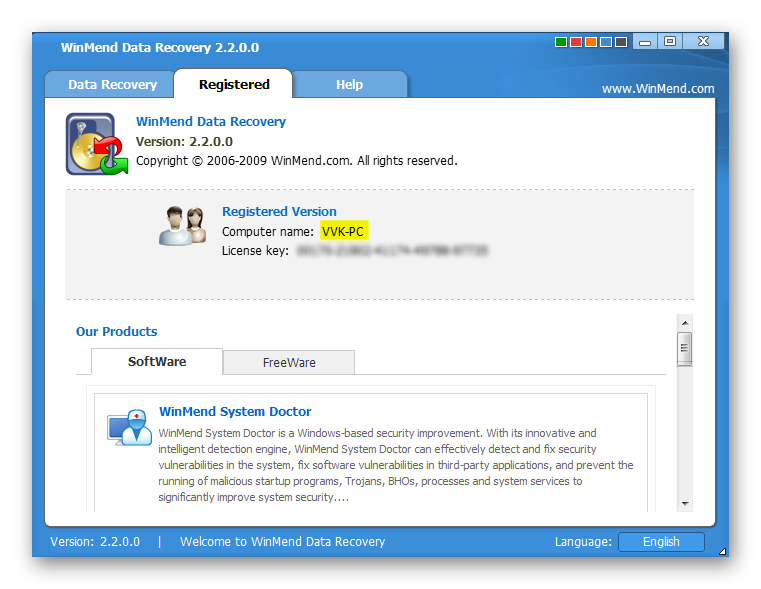Click the WinMend Data Recovery heading link
The image size is (761, 589).
click(x=211, y=121)
